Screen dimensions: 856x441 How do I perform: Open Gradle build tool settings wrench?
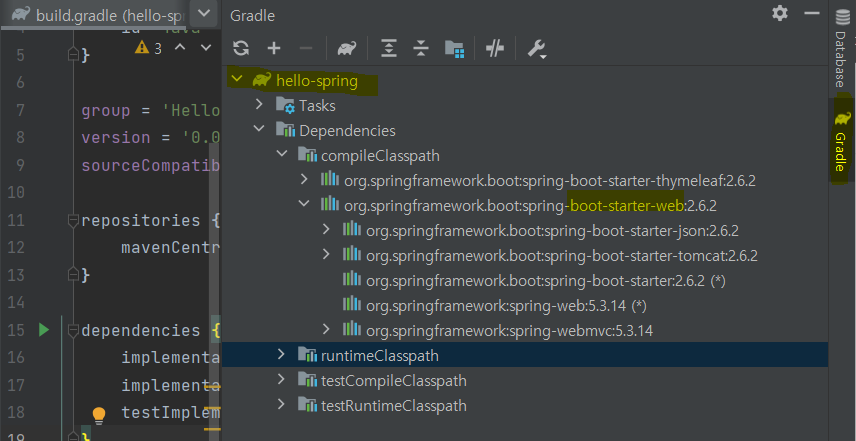pyautogui.click(x=536, y=49)
